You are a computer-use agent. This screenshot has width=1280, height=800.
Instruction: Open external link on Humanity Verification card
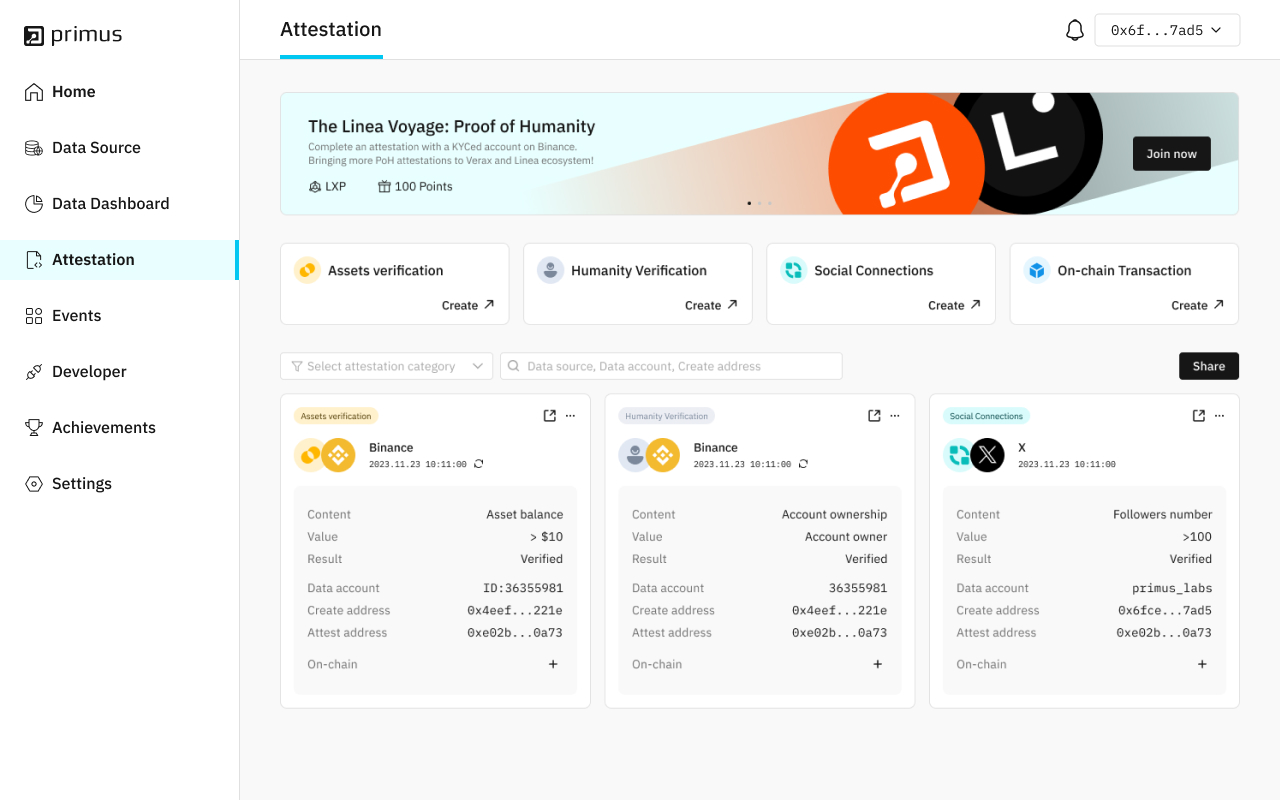tap(874, 416)
